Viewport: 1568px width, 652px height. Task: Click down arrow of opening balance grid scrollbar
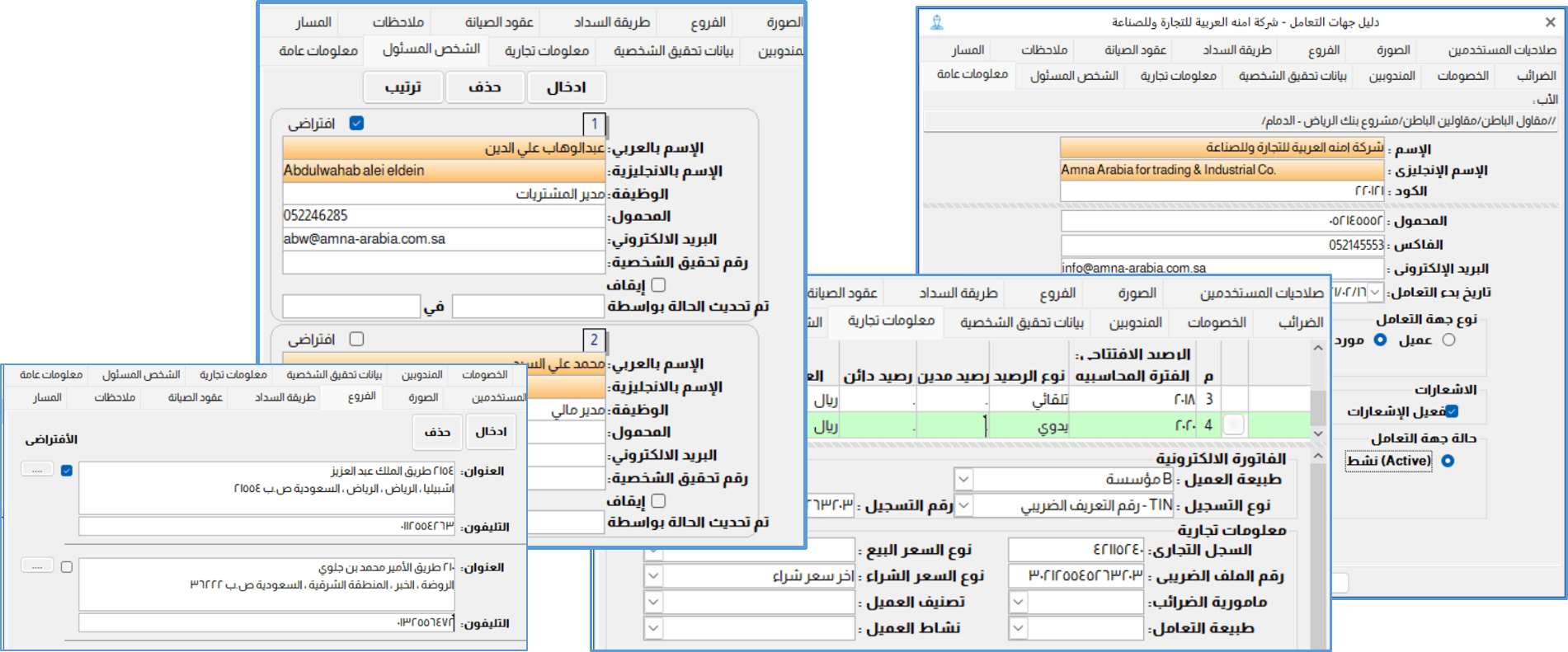(x=1318, y=434)
